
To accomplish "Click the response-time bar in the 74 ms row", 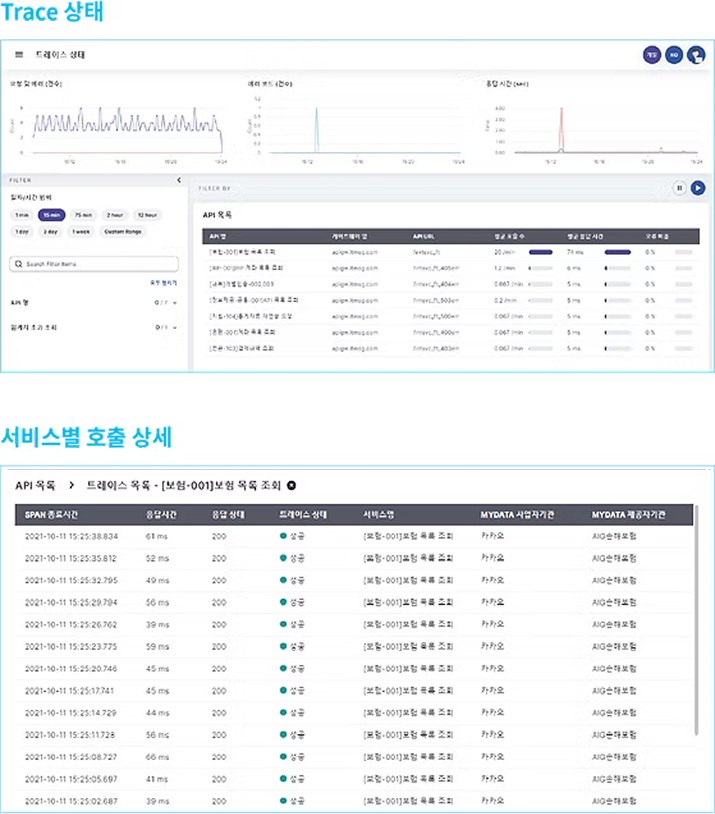I will [x=618, y=252].
